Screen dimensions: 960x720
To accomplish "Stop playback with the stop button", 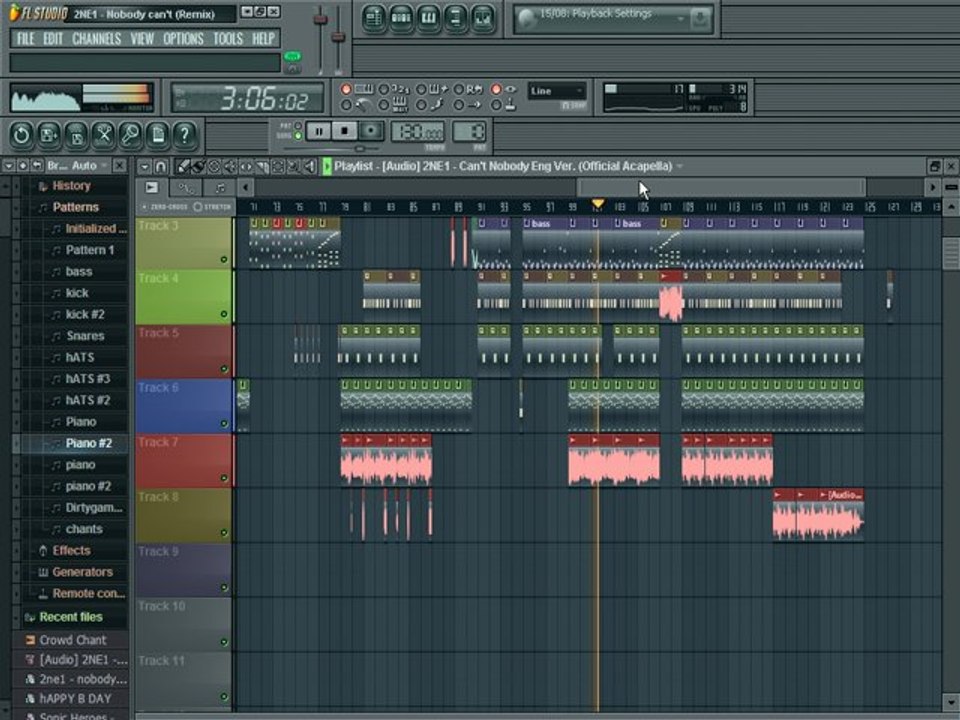I will tap(345, 131).
